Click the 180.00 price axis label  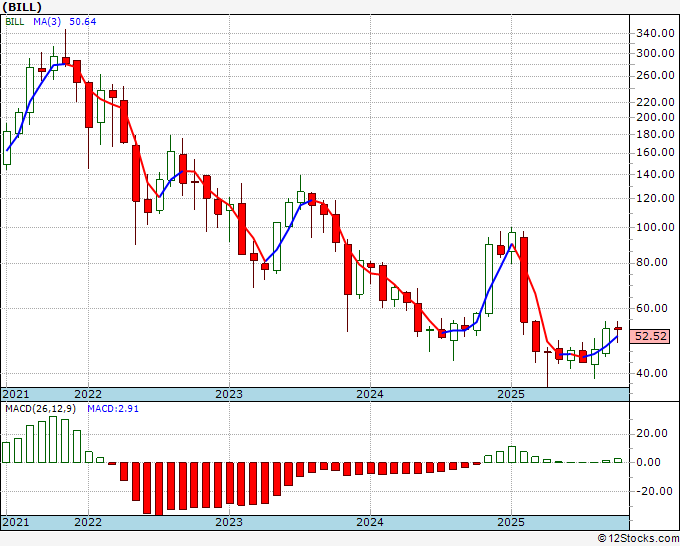[x=655, y=134]
